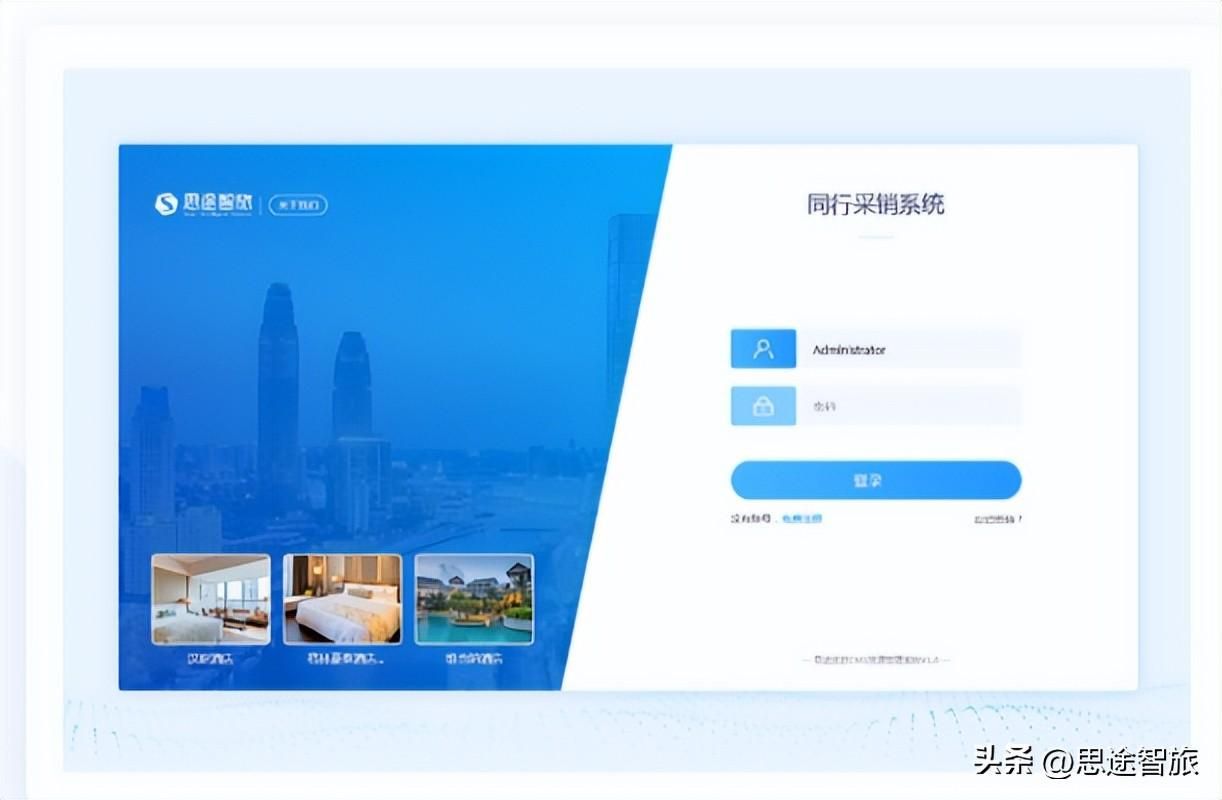1222x800 pixels.
Task: Click the 同行采销系统 title heading
Action: coord(876,205)
